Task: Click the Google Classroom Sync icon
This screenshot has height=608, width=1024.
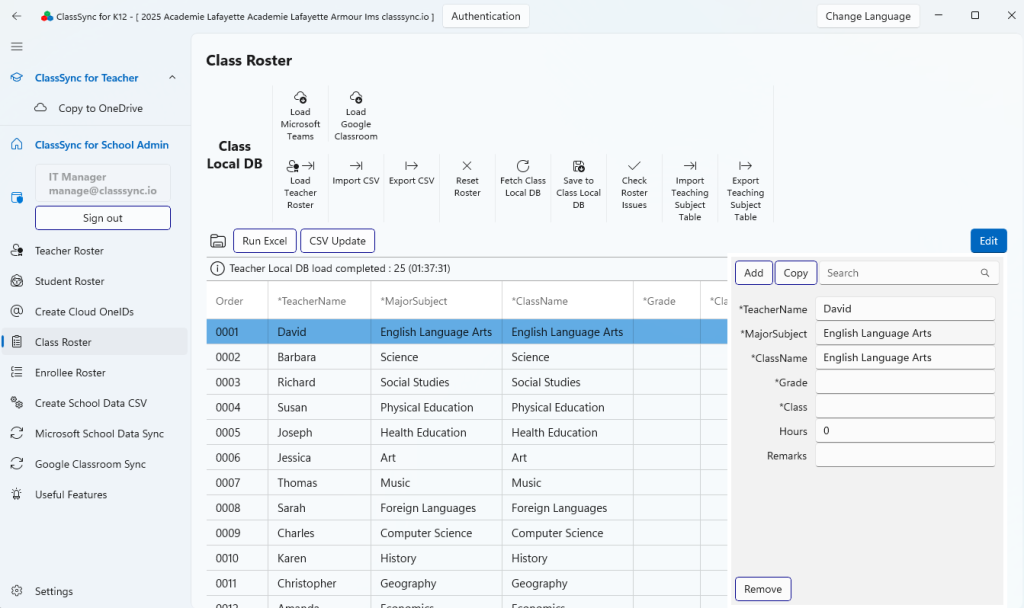Action: [x=17, y=464]
